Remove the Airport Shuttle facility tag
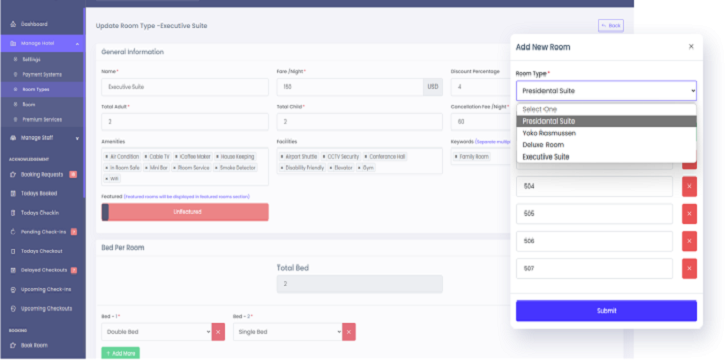This screenshot has width=725, height=360. point(282,157)
